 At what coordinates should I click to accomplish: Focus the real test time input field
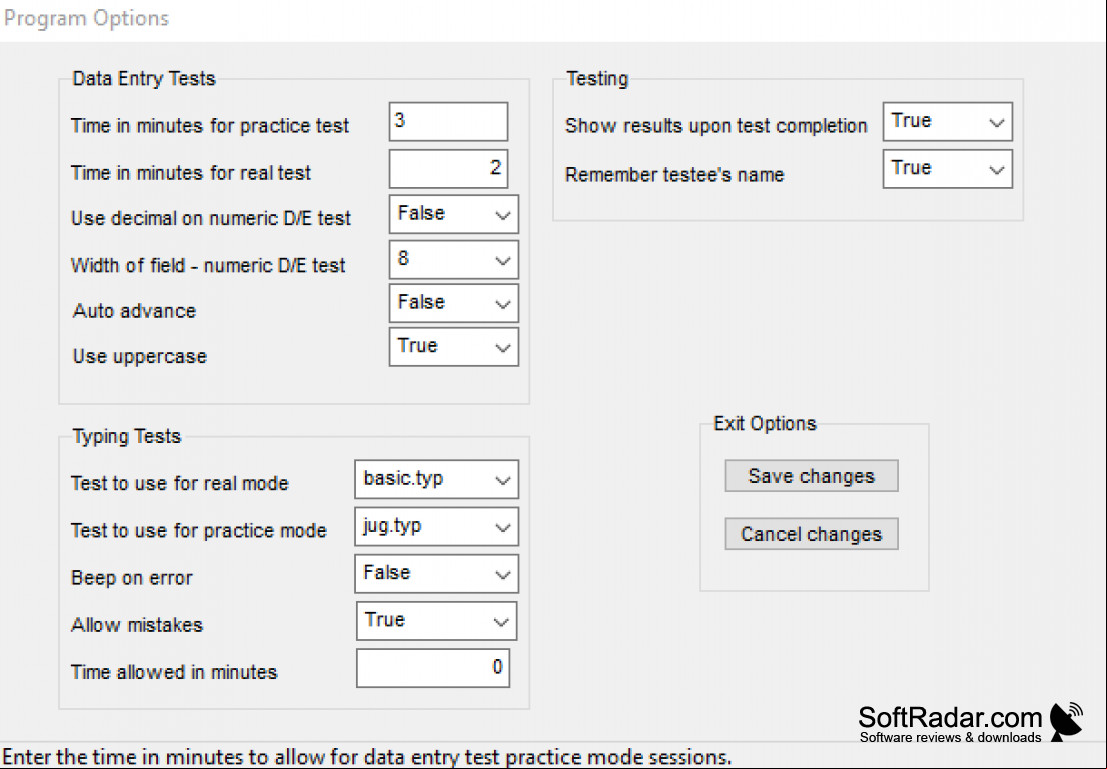pos(448,169)
